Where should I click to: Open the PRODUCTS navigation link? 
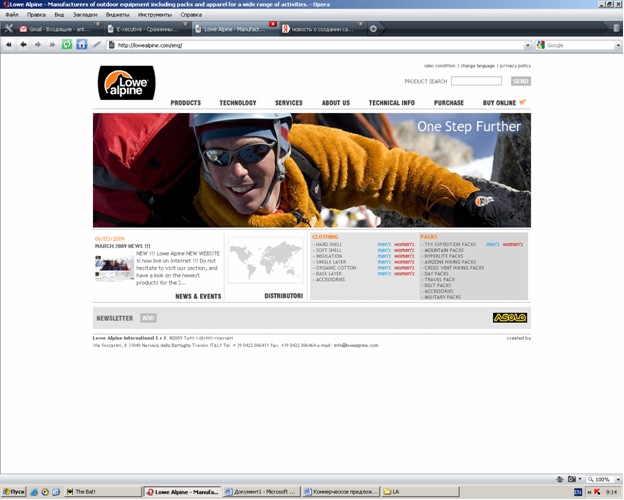coord(185,103)
